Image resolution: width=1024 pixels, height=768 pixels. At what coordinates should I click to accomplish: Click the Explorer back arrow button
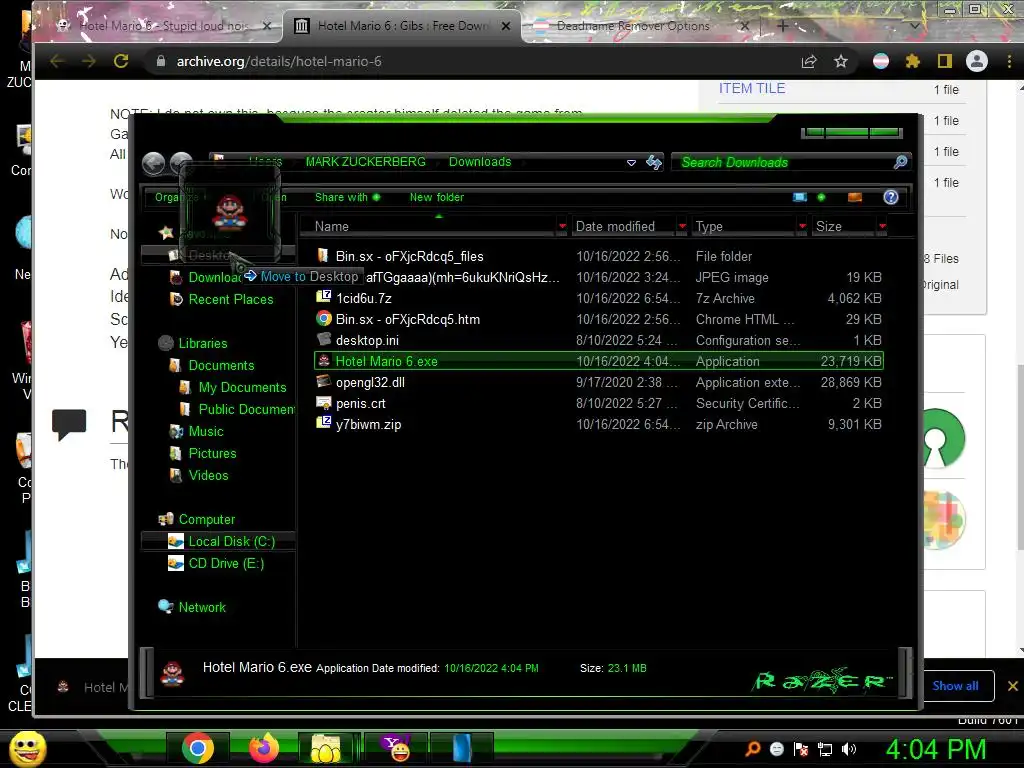pos(153,163)
